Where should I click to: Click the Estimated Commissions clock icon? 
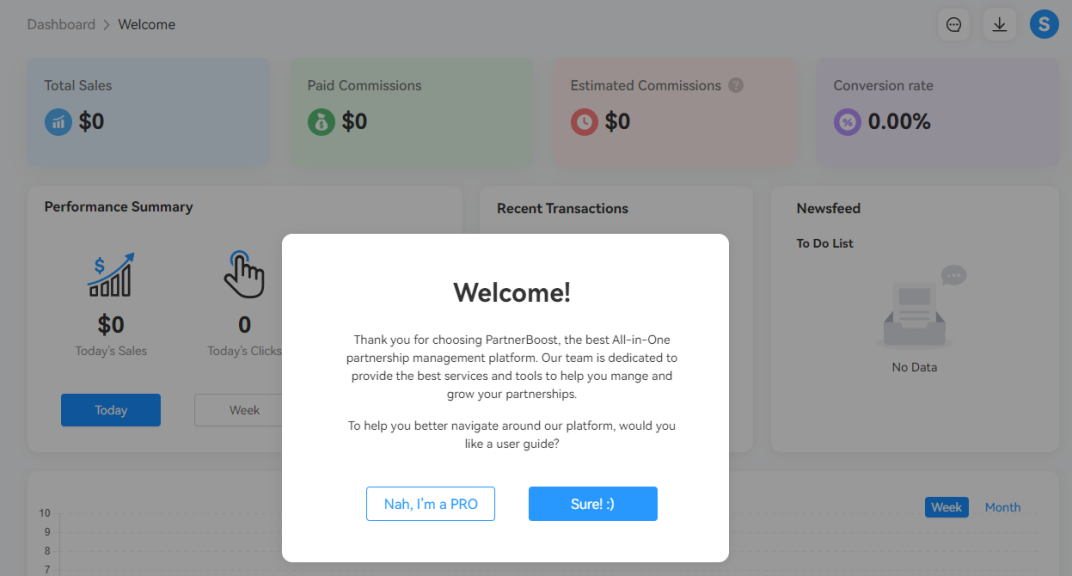click(584, 122)
